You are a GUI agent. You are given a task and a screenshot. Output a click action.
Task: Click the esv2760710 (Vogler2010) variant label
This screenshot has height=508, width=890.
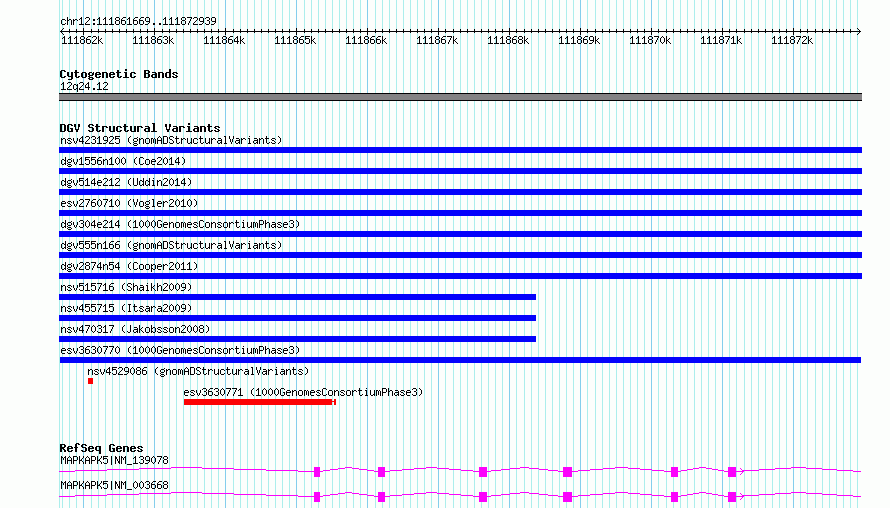pyautogui.click(x=129, y=203)
